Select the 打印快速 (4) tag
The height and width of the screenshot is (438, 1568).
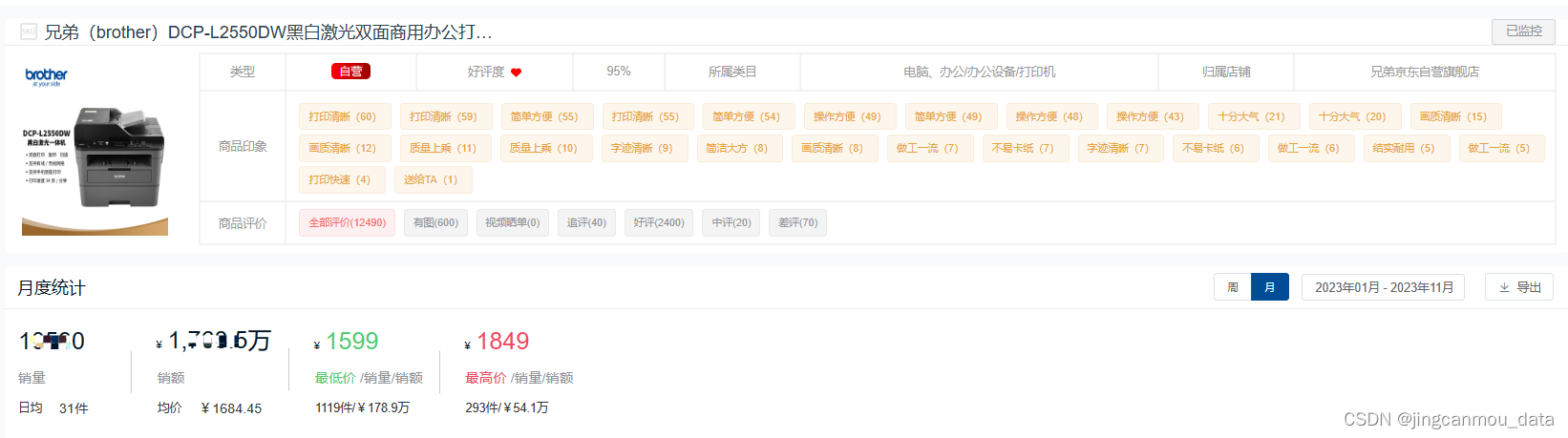[x=342, y=179]
